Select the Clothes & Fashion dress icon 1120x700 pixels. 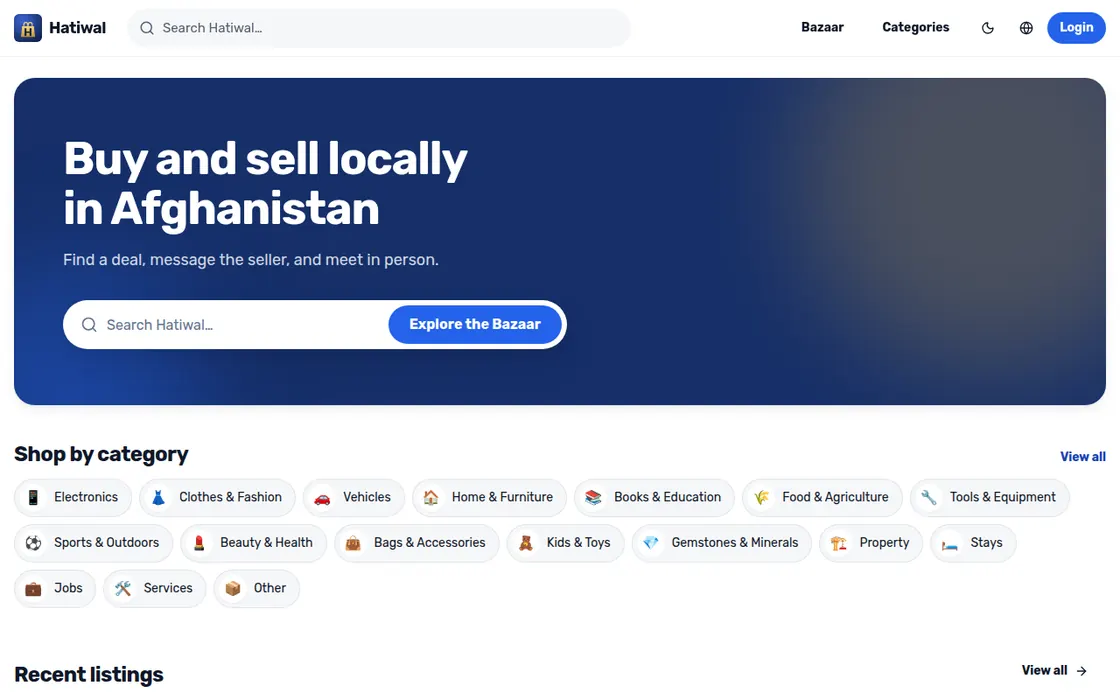tap(159, 497)
